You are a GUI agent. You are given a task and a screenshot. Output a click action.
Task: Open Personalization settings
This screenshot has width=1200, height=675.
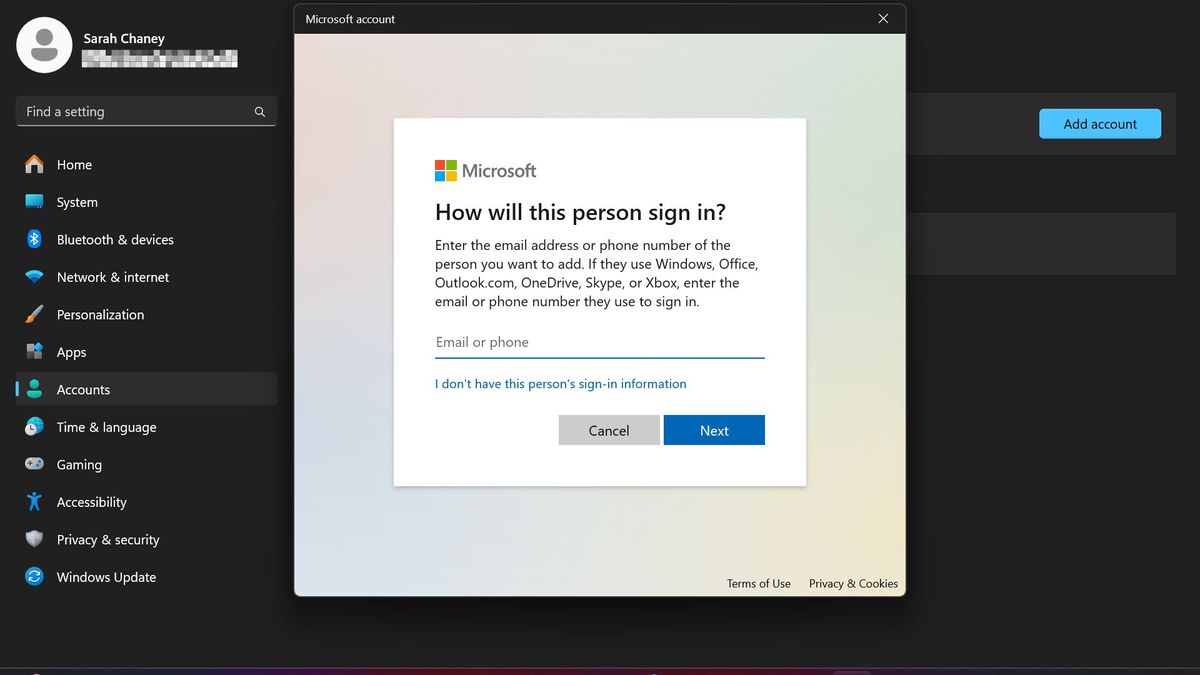[x=34, y=314]
